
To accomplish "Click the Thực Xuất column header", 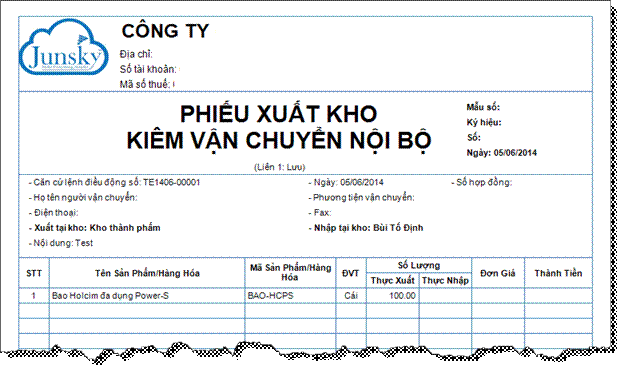I will click(x=392, y=281).
